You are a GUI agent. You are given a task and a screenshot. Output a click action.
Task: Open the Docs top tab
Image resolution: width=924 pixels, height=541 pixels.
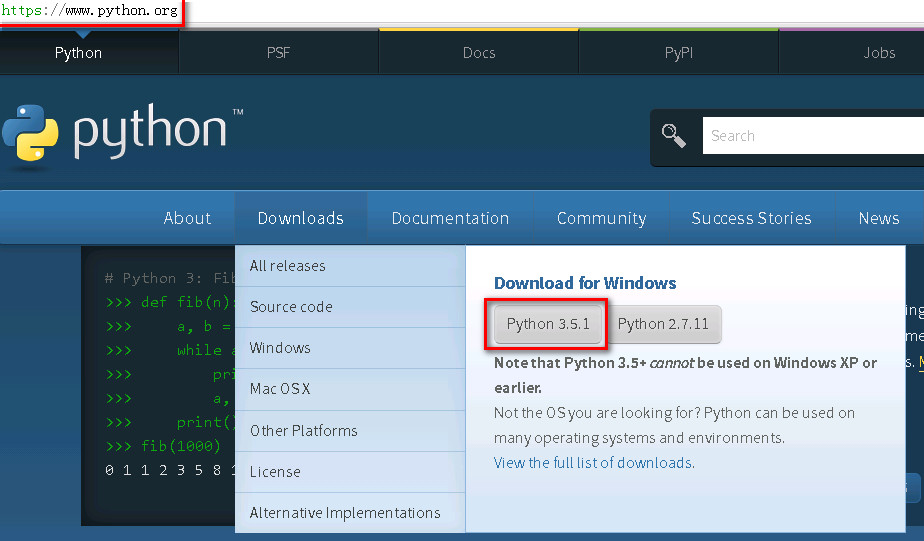479,53
